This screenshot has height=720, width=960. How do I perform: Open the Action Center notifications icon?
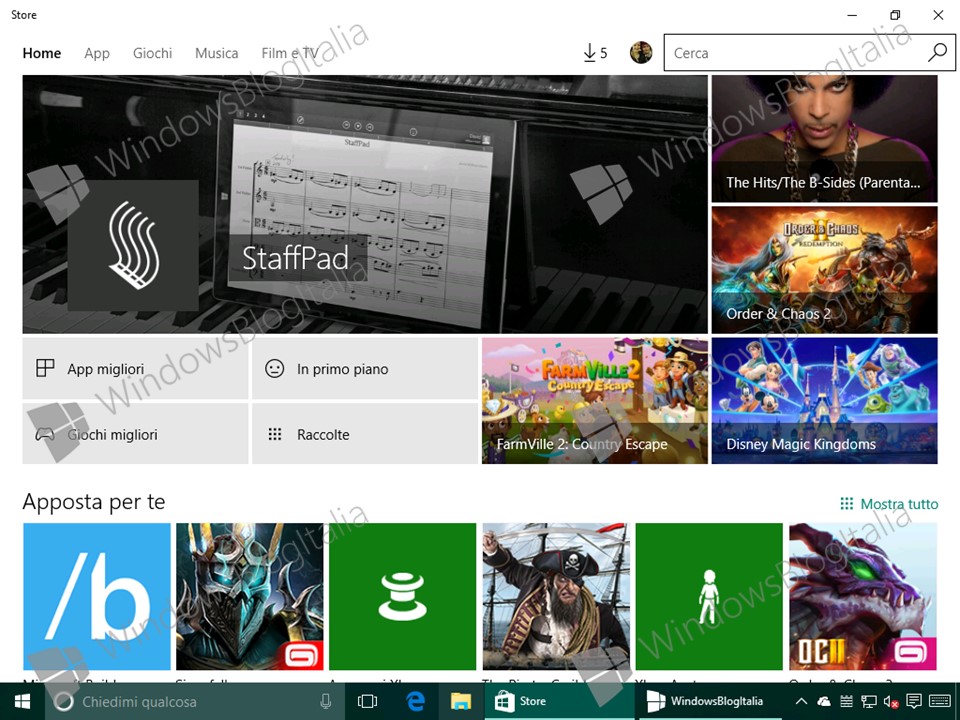(x=913, y=702)
